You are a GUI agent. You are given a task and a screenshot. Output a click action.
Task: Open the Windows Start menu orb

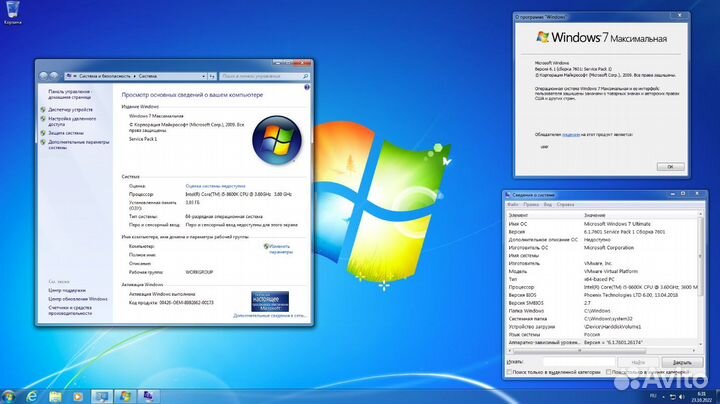click(x=9, y=396)
